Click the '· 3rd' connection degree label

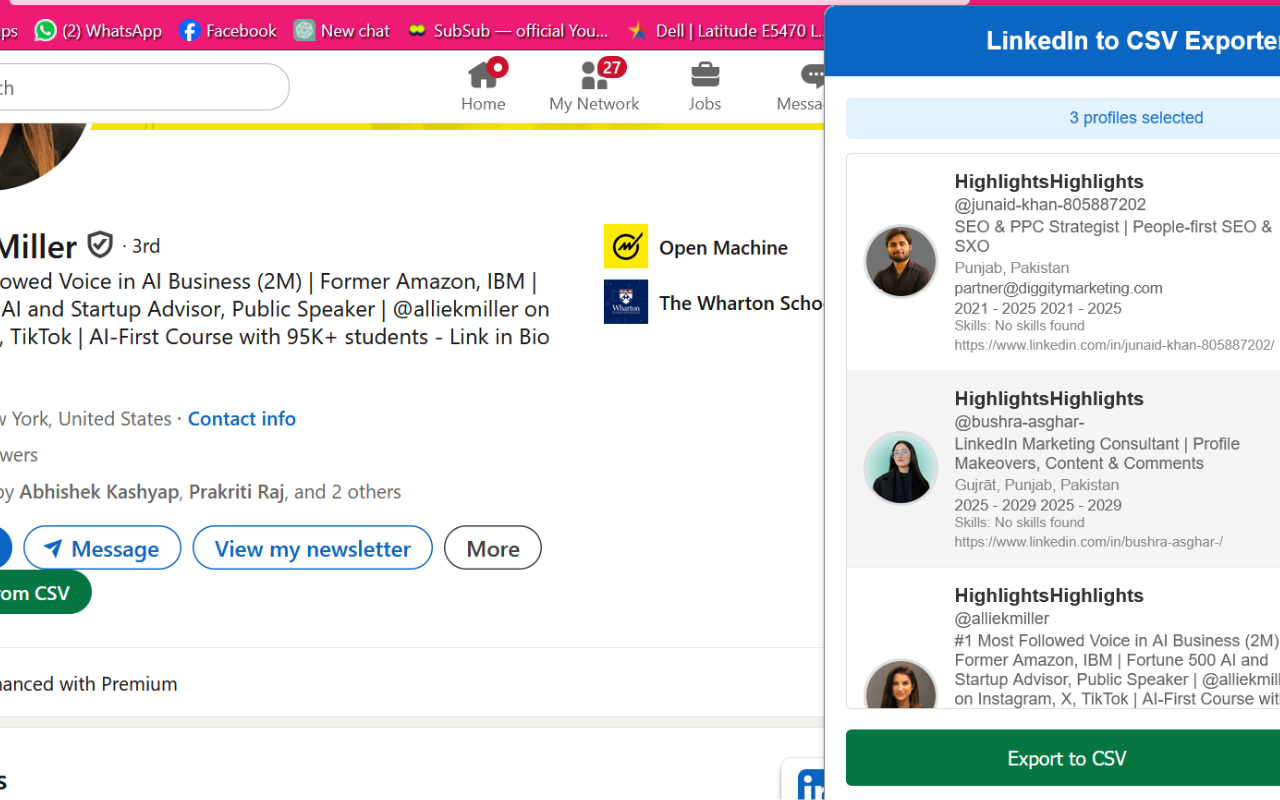(x=141, y=245)
